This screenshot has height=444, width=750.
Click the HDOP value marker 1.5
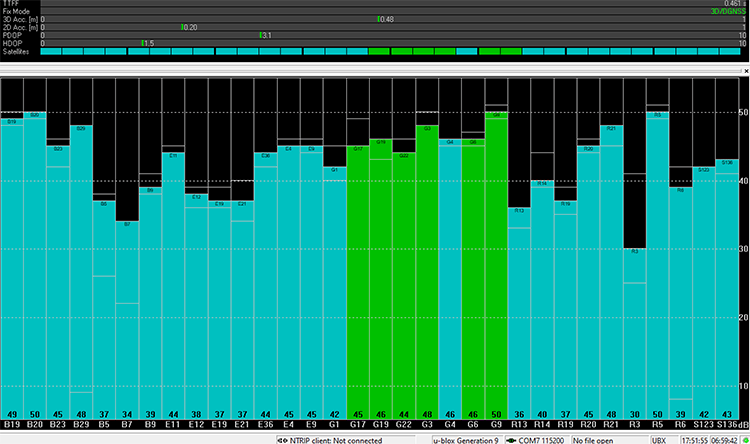tap(145, 43)
